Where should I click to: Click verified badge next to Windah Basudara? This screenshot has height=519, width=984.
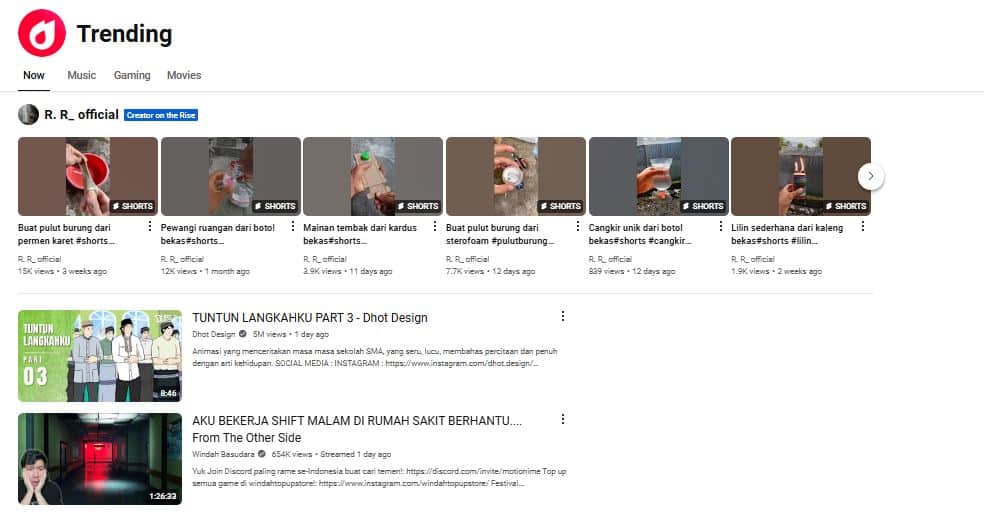click(262, 454)
